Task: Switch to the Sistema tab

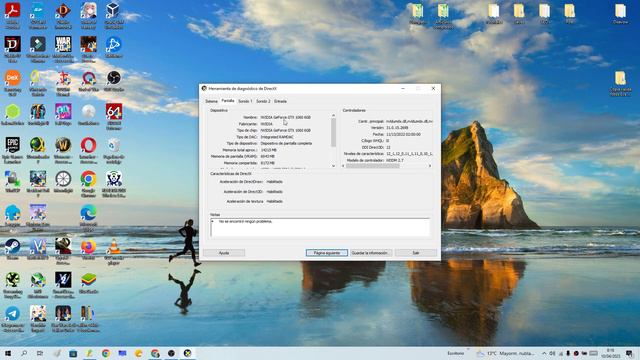Action: pyautogui.click(x=211, y=101)
